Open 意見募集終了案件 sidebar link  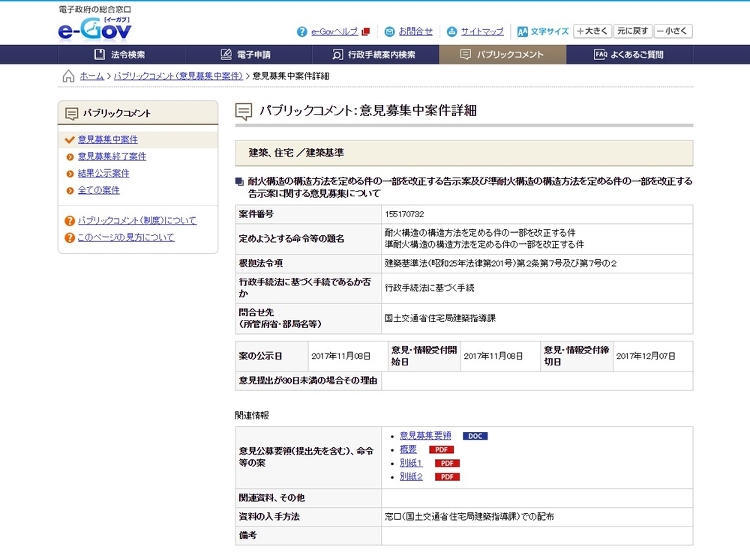112,156
